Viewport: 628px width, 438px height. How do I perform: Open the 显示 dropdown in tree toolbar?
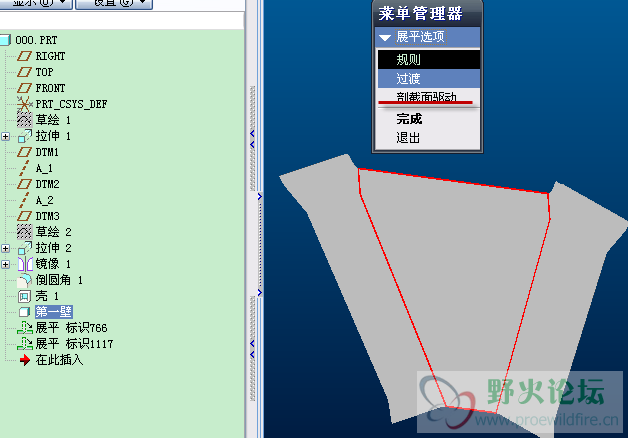[x=36, y=4]
